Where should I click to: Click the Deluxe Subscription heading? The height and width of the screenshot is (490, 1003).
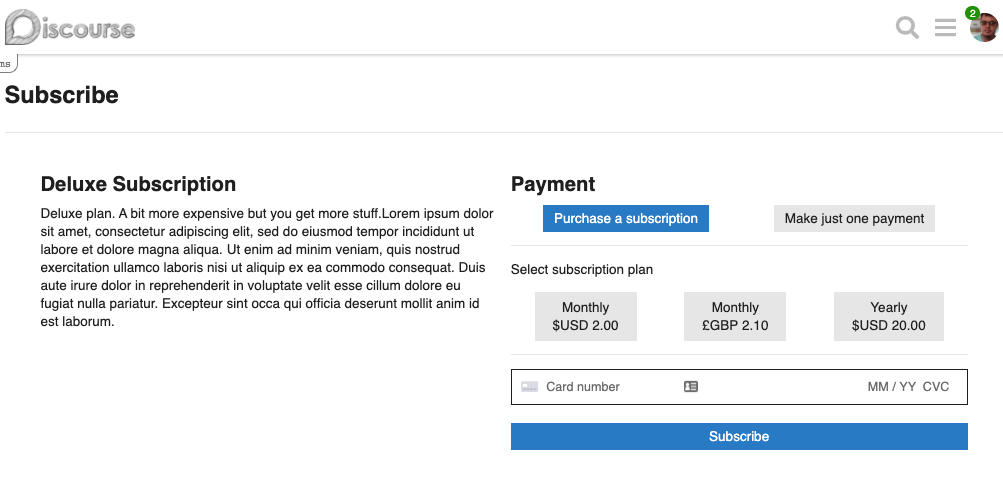click(138, 184)
